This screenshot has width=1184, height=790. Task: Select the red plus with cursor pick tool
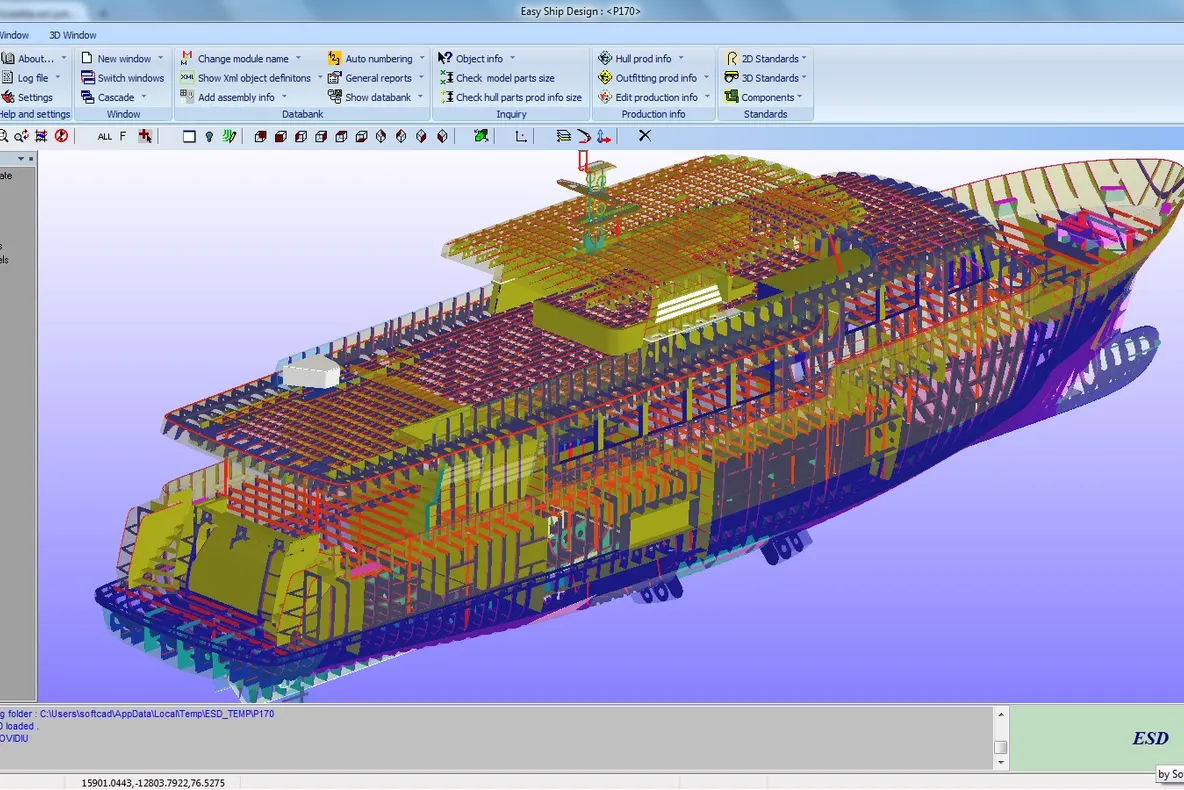point(145,136)
